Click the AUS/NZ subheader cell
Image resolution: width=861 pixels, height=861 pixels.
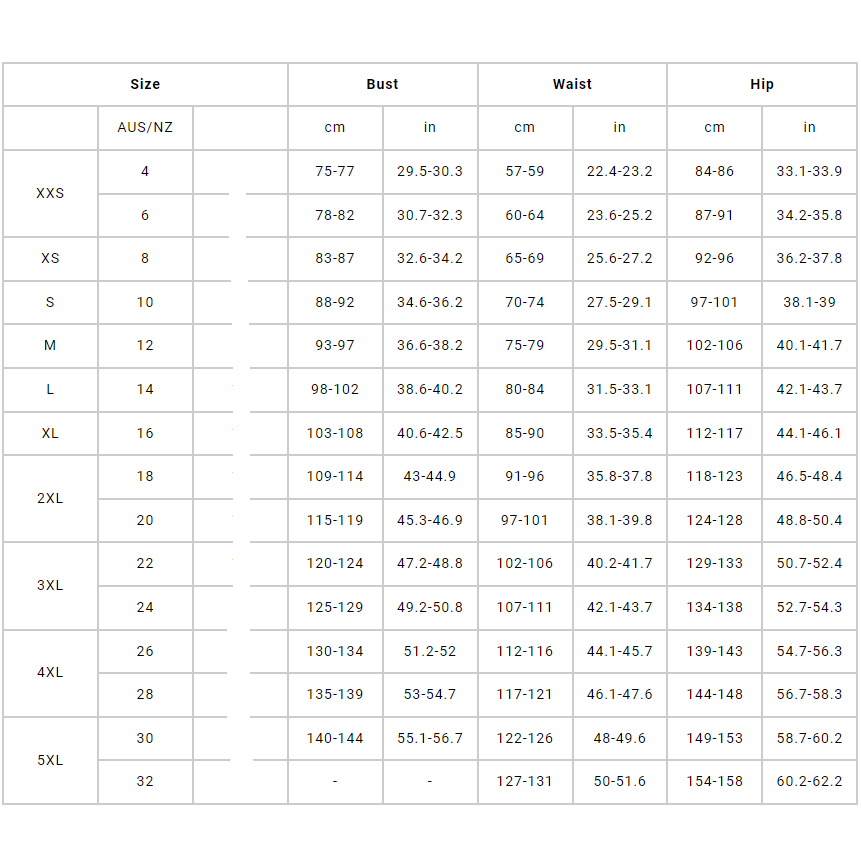[x=145, y=128]
